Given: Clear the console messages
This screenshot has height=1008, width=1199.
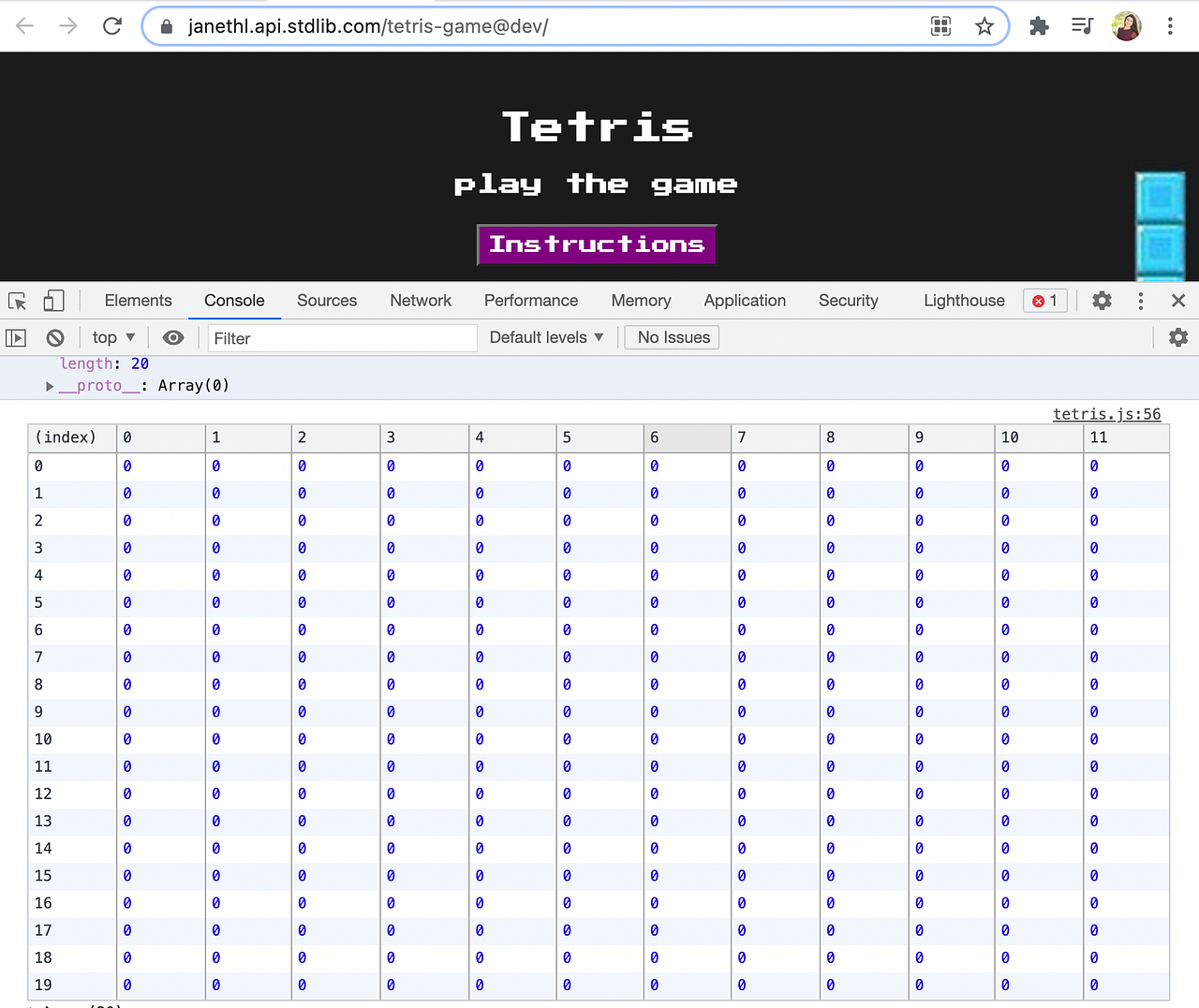Looking at the screenshot, I should (54, 337).
